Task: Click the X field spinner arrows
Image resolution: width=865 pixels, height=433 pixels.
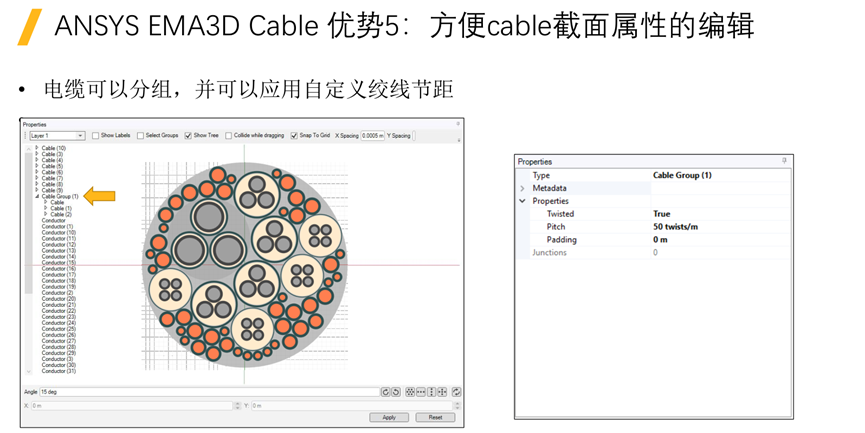Action: click(x=238, y=405)
